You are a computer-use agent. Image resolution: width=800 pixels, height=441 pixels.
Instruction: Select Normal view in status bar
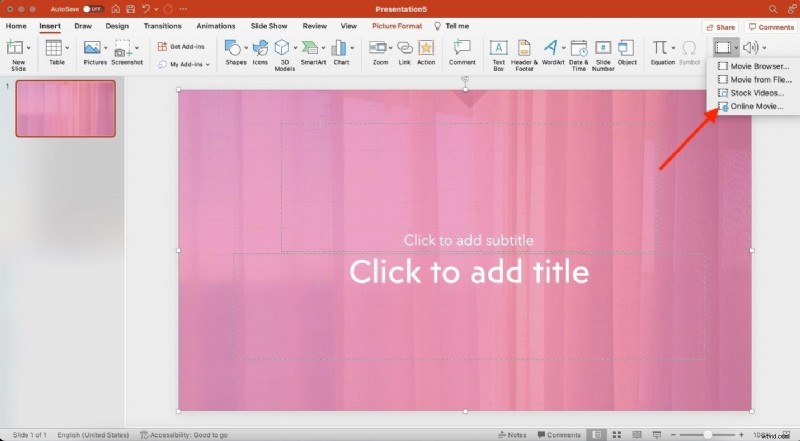[x=596, y=434]
